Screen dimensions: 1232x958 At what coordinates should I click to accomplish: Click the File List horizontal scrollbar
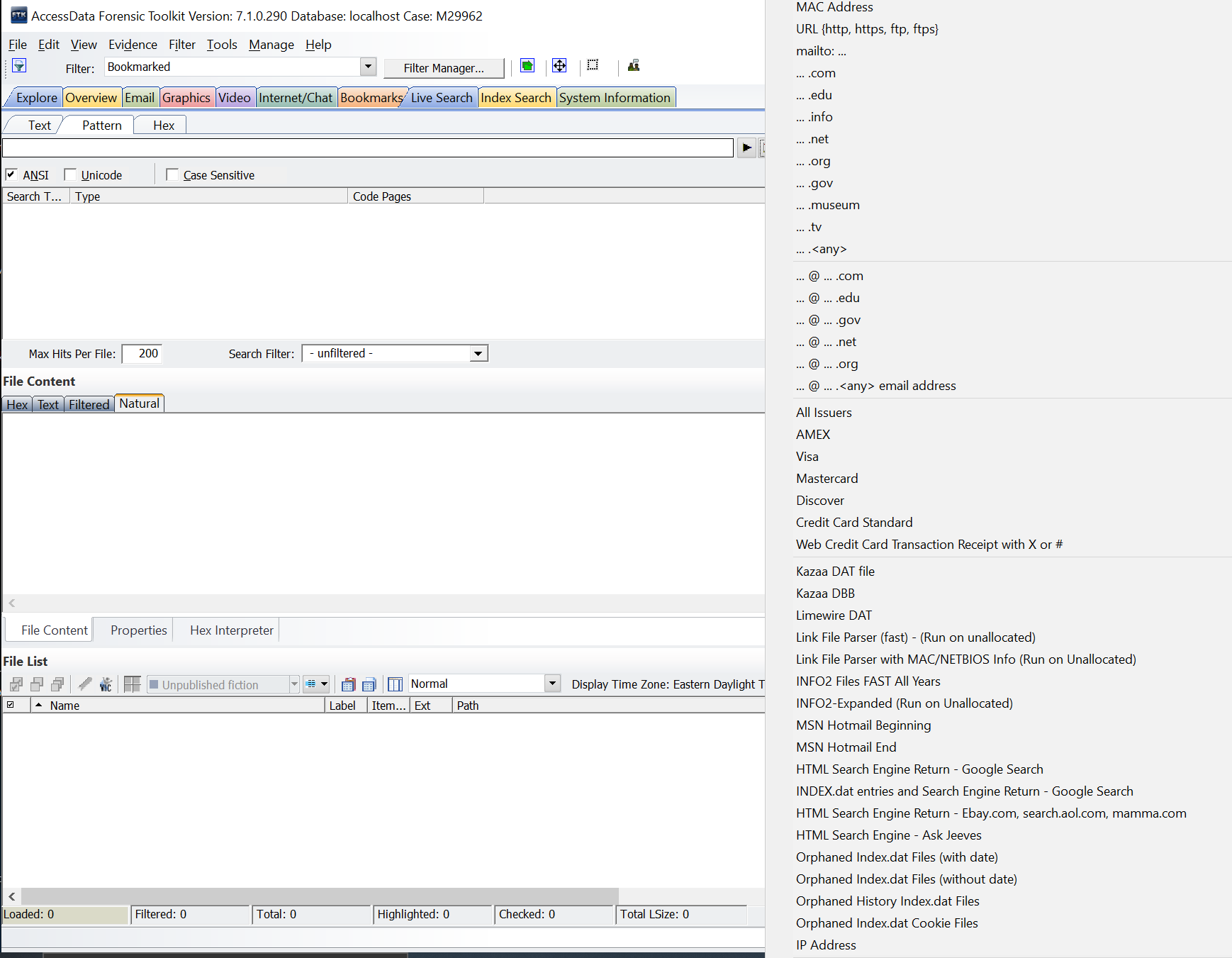(319, 896)
